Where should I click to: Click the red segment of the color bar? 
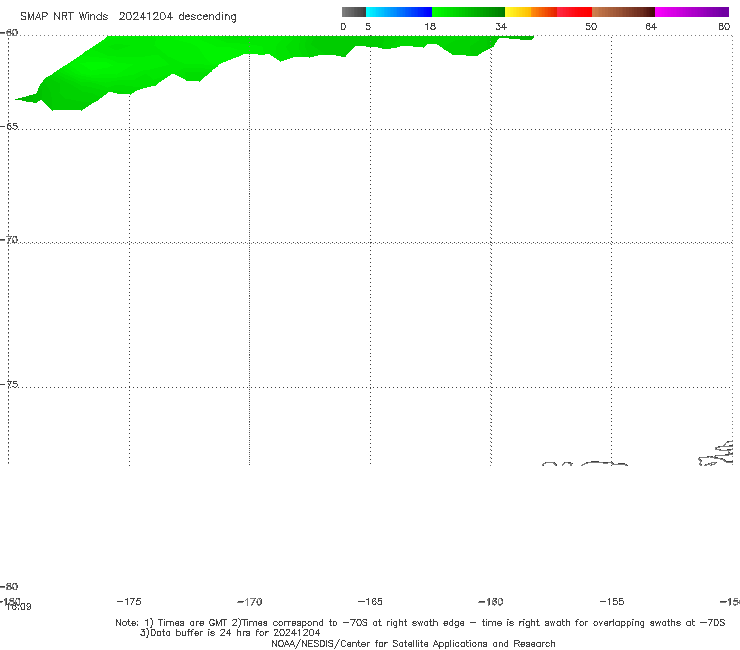(574, 12)
